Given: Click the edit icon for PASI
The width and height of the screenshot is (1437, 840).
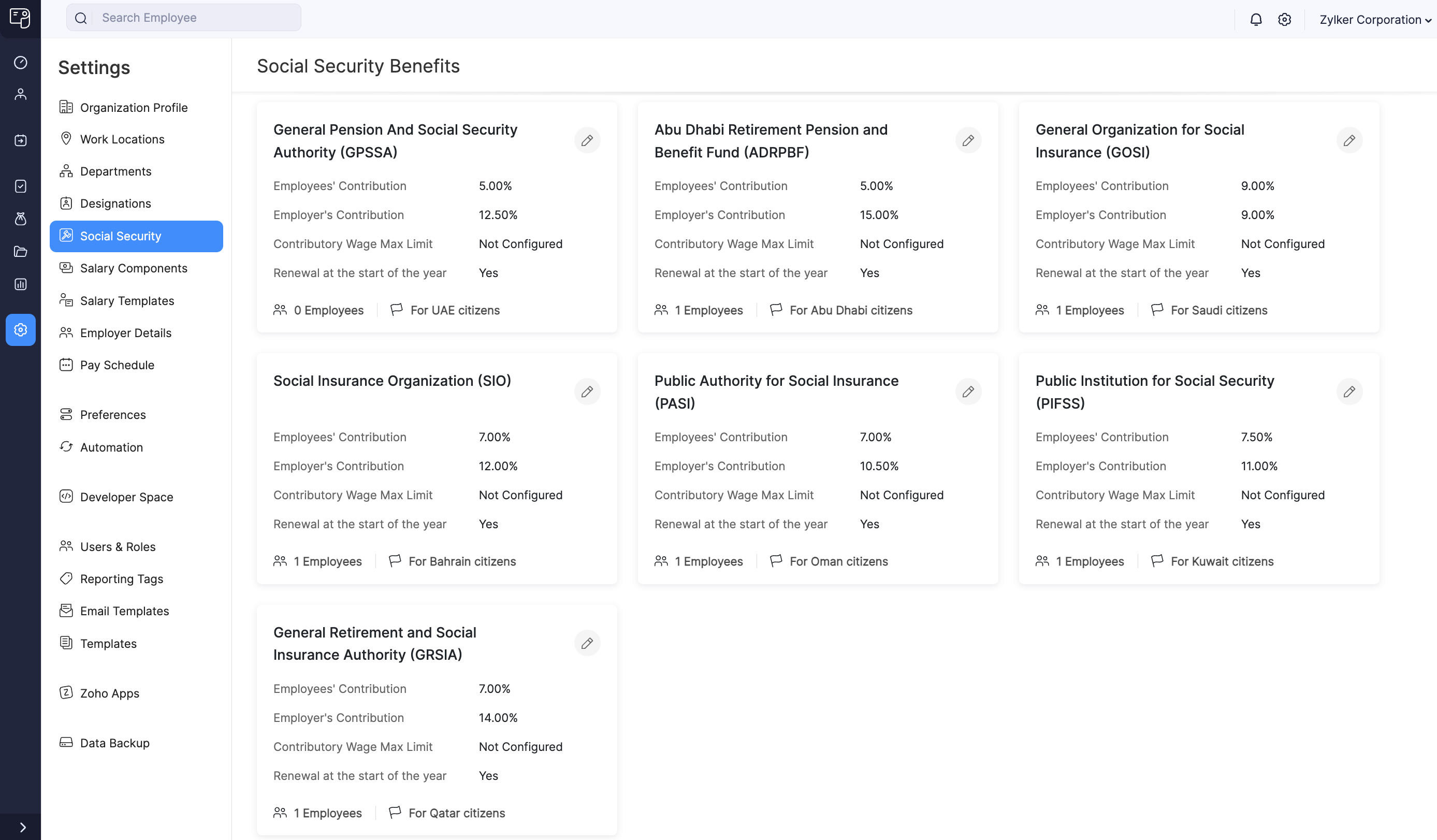Looking at the screenshot, I should pyautogui.click(x=968, y=392).
